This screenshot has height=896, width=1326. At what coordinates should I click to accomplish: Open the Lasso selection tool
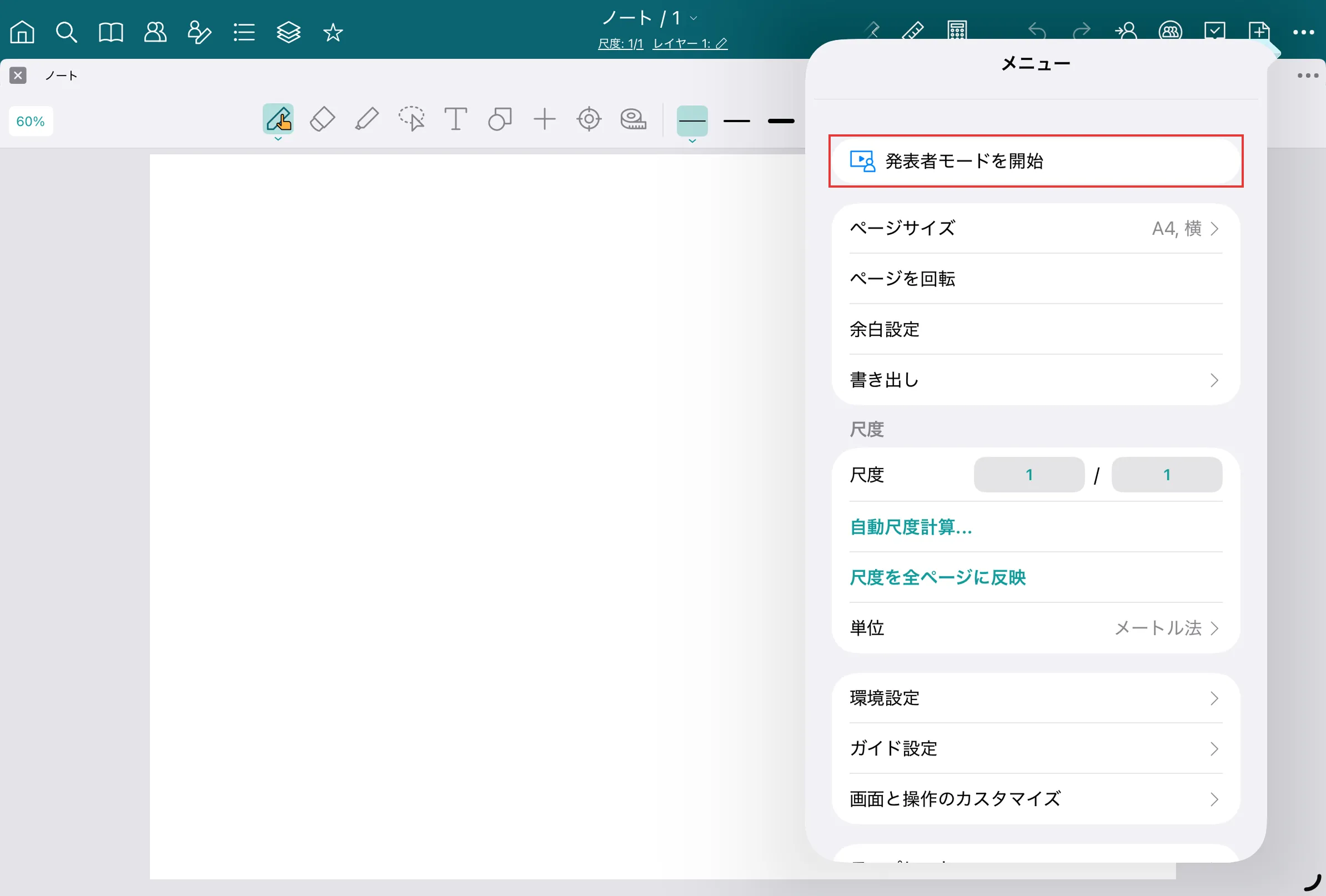[x=411, y=119]
